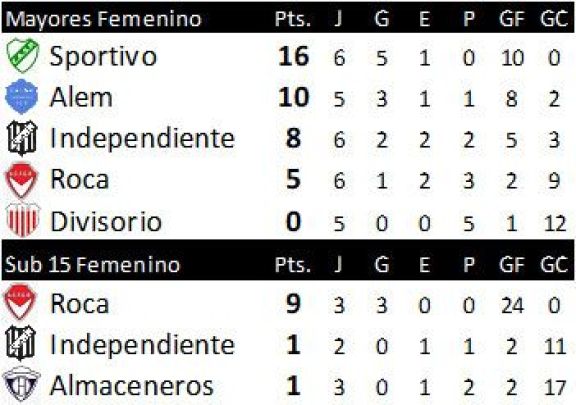Click Roca's 24 goals-for value
This screenshot has width=576, height=405.
pyautogui.click(x=512, y=305)
